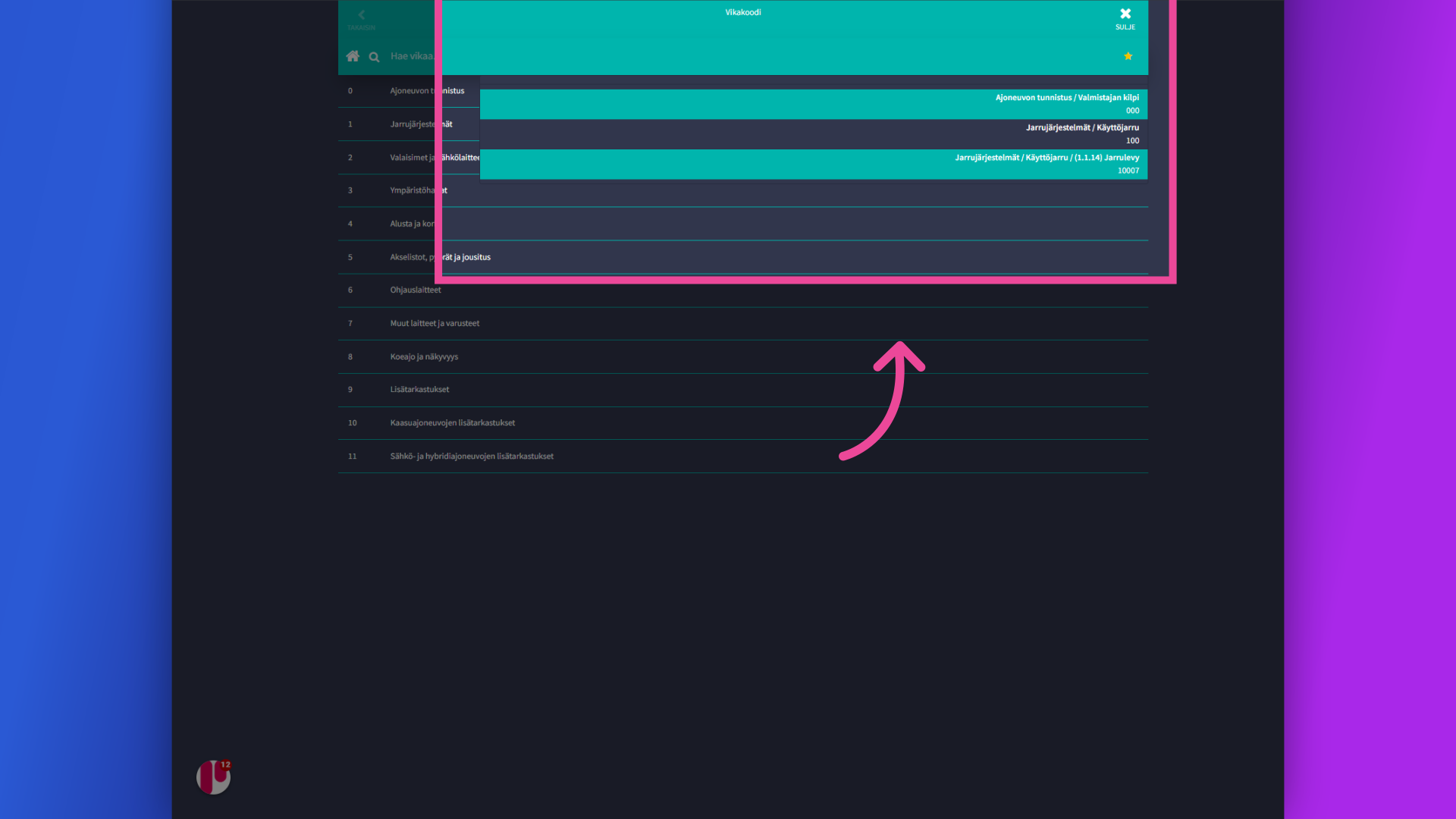The image size is (1456, 819).
Task: Open category 5 Akselistot, pyörät ja jousitus
Action: 743,257
